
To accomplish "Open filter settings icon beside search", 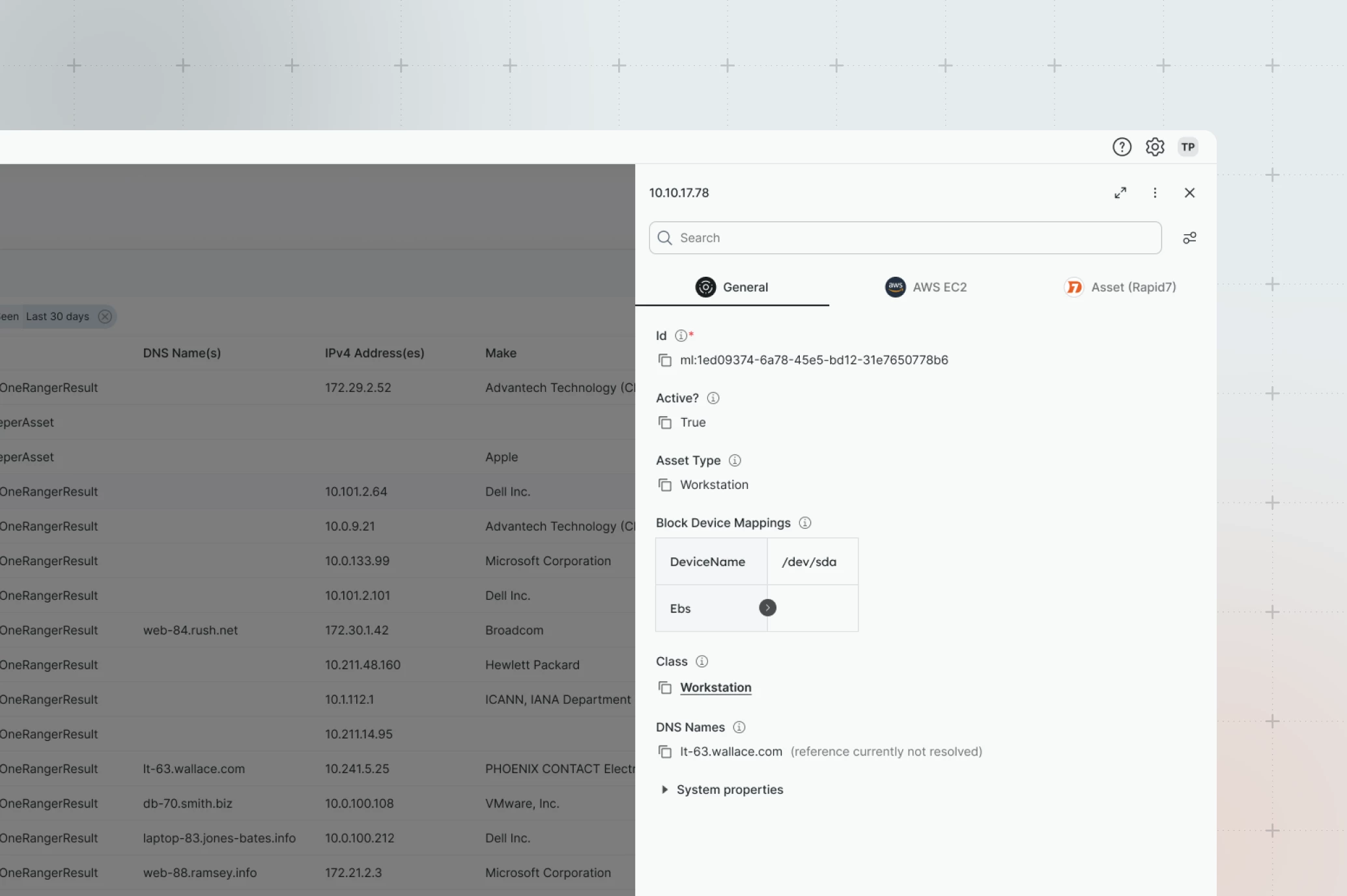I will [1189, 238].
